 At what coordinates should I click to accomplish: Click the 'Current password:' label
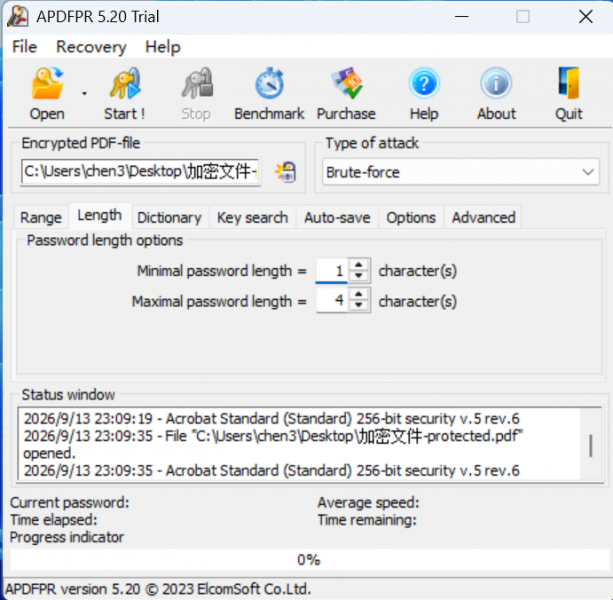pos(70,503)
